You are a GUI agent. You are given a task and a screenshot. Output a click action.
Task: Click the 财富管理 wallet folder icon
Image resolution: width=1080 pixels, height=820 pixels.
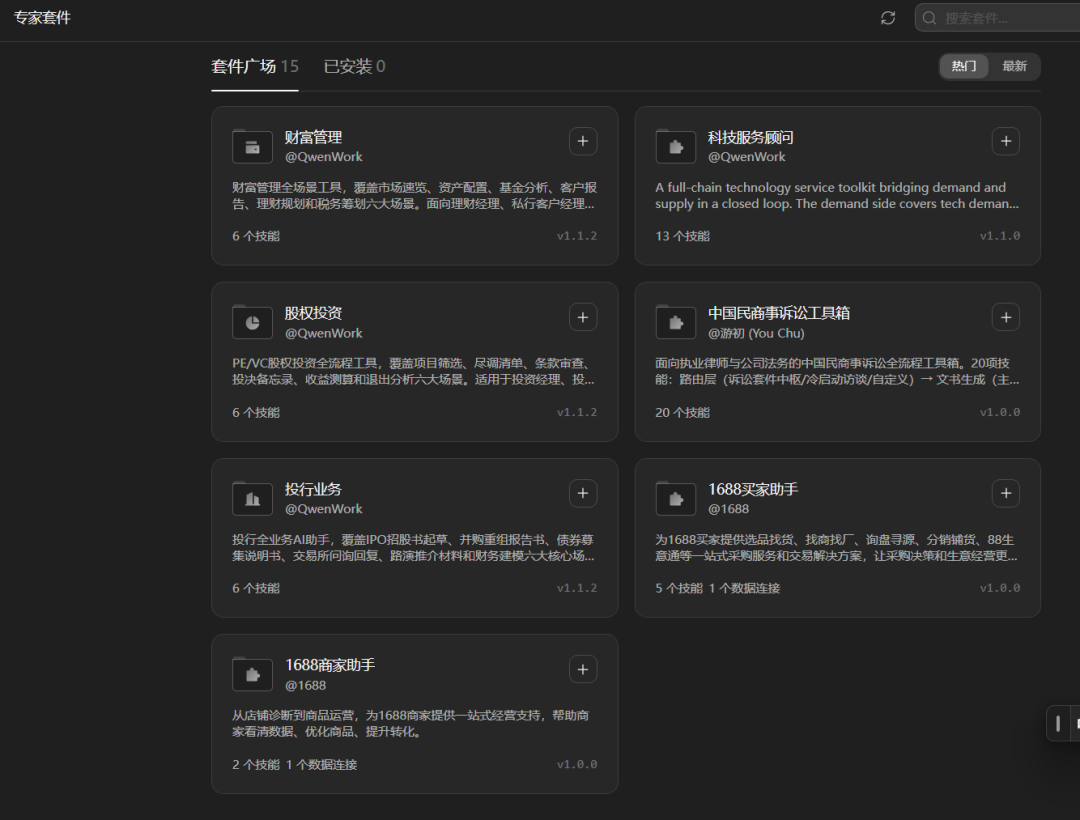click(x=252, y=146)
